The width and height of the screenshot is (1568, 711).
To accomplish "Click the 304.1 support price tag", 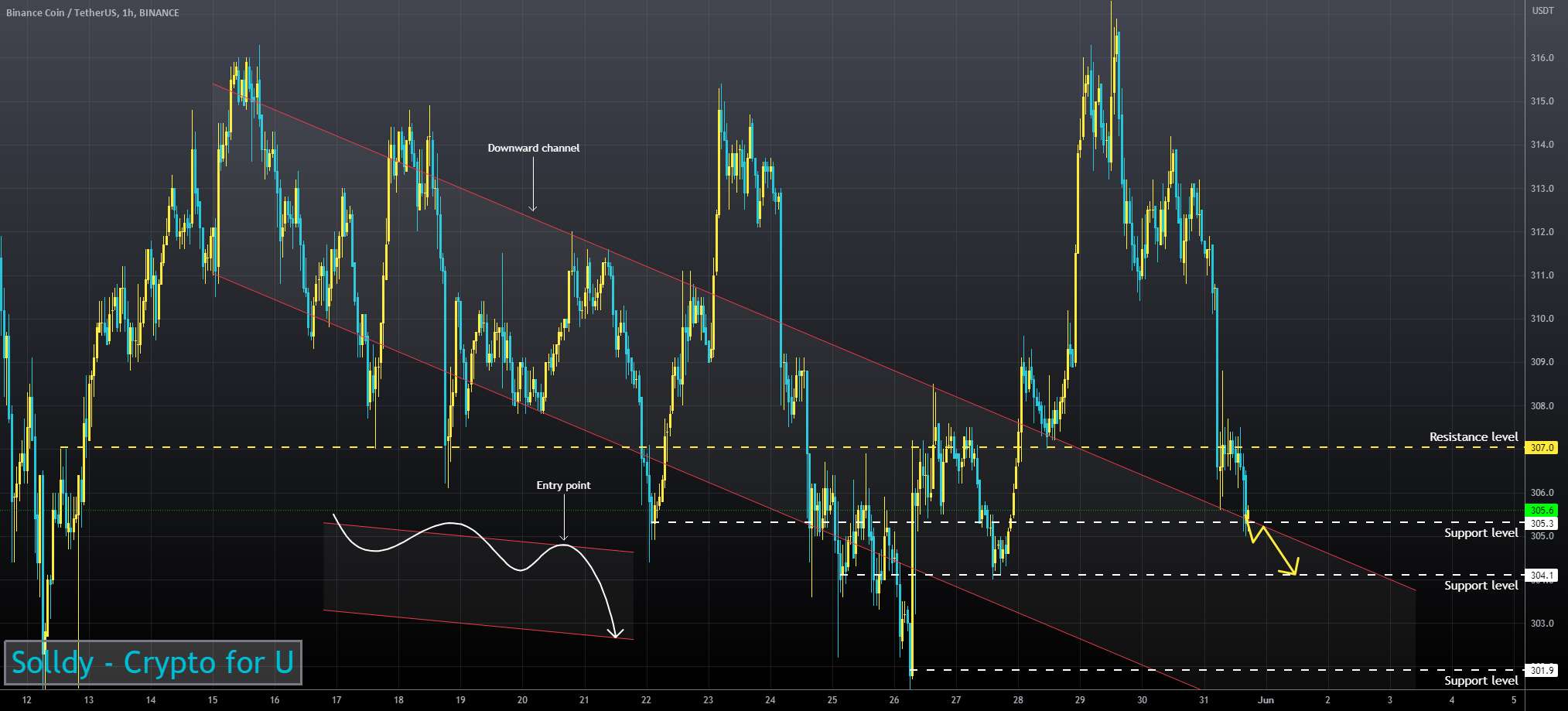I will click(x=1541, y=576).
